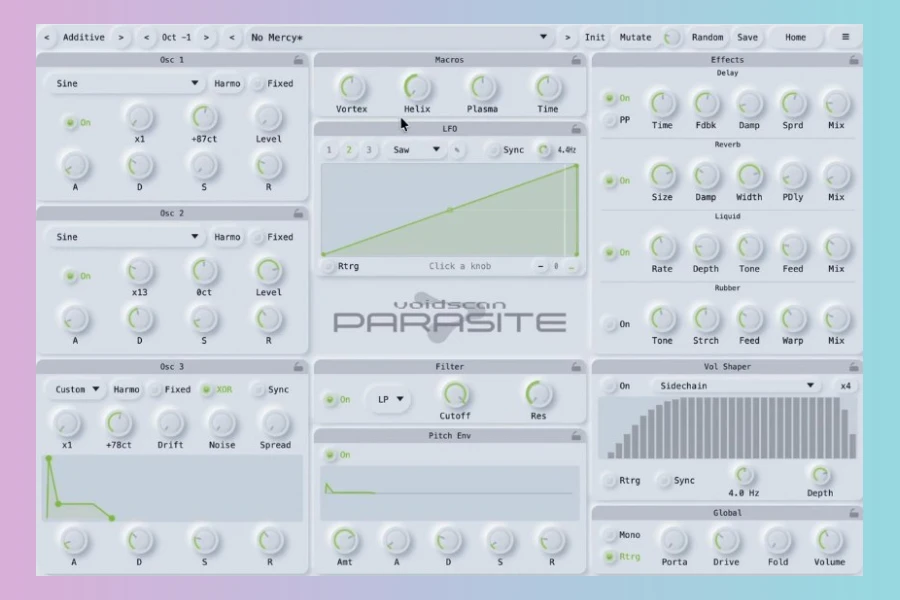Viewport: 900px width, 600px height.
Task: Click the Mutate button
Action: 635,37
